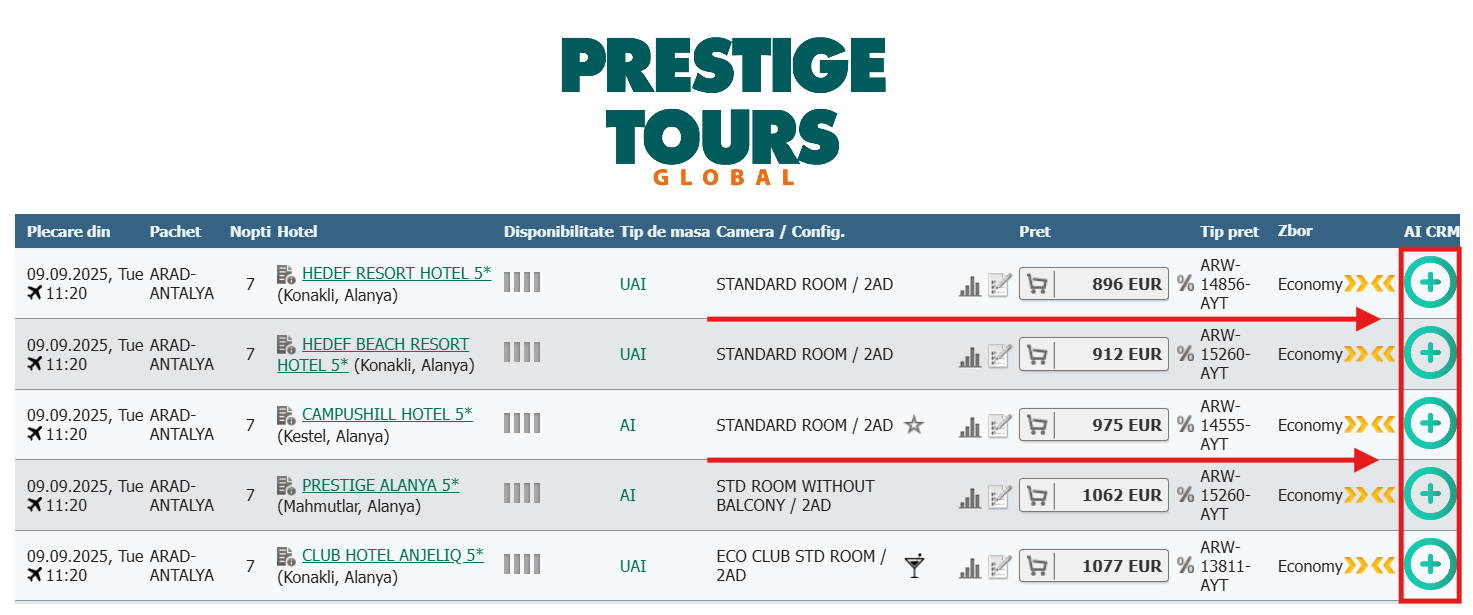Click the green plus for Campushill Hotel row
Viewport: 1473px width, 615px height.
(1430, 424)
